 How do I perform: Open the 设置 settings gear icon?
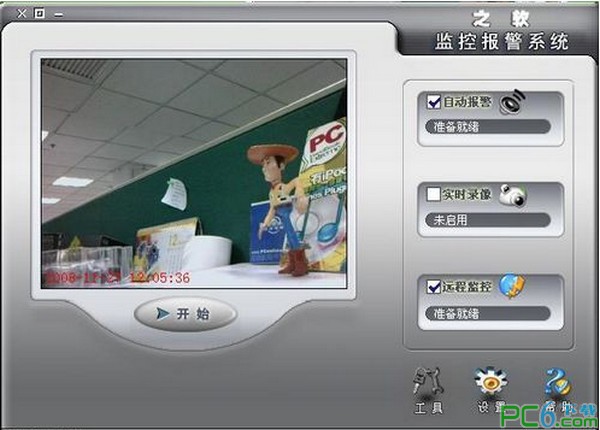tap(491, 391)
